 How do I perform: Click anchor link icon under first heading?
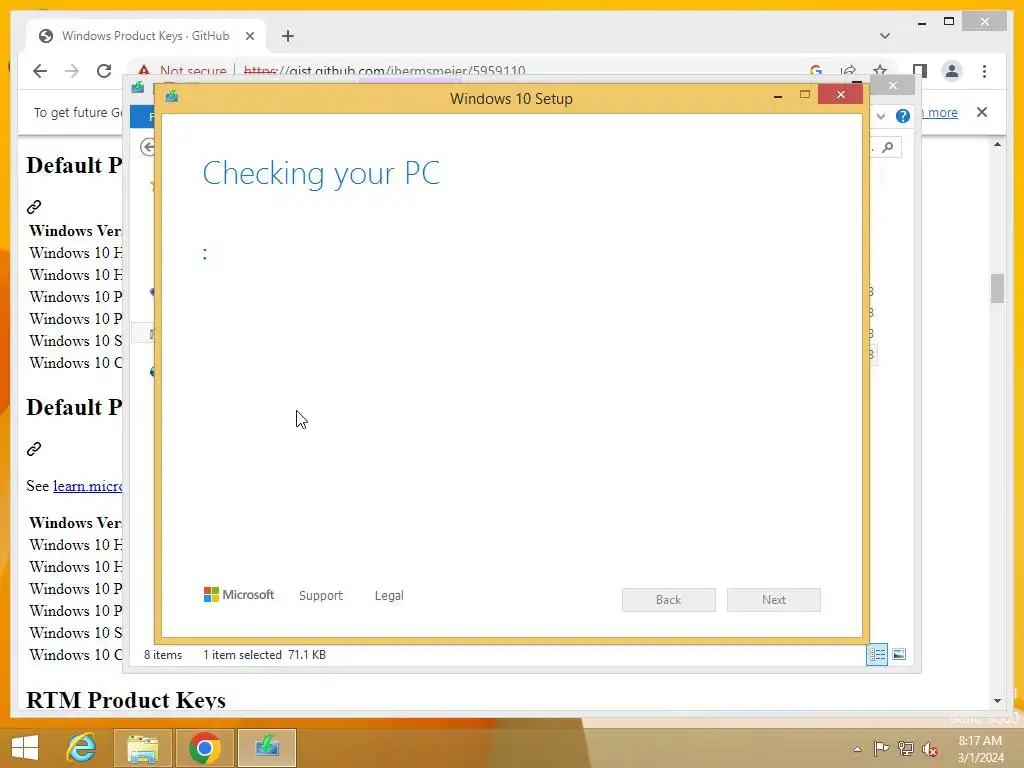click(x=34, y=207)
